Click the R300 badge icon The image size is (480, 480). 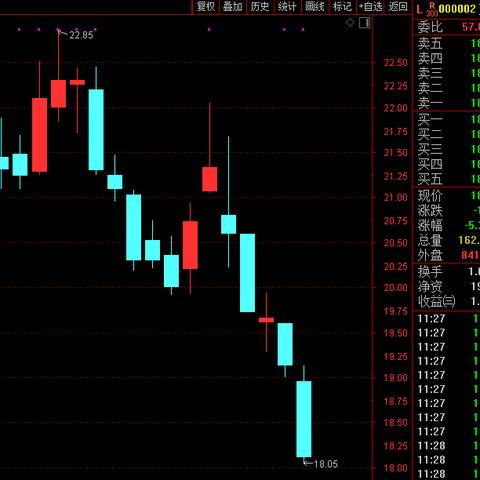point(432,9)
